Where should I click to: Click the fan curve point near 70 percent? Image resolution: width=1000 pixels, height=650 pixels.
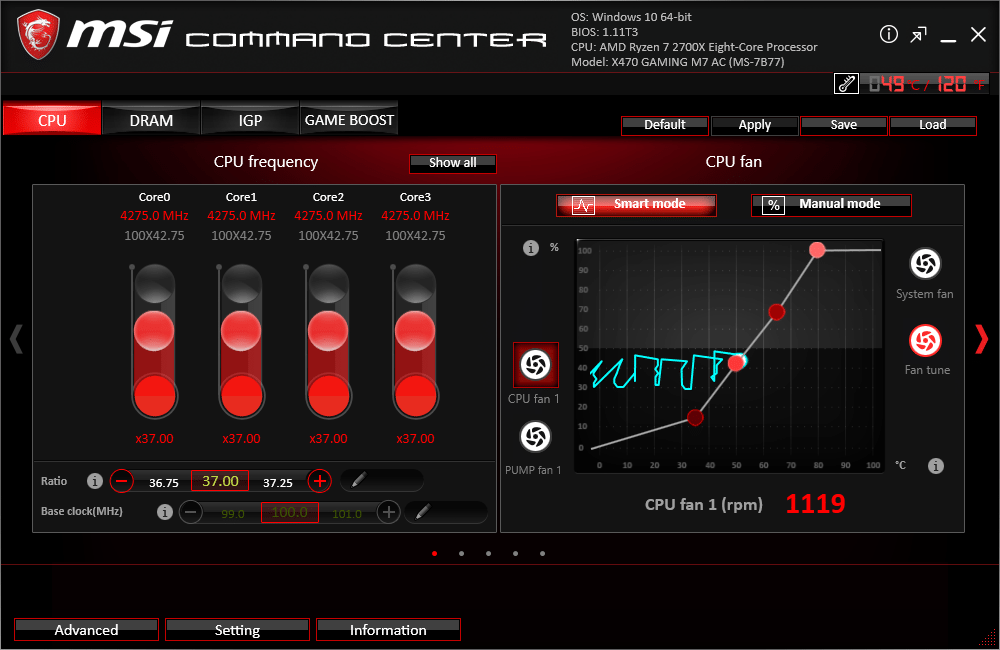pyautogui.click(x=776, y=312)
